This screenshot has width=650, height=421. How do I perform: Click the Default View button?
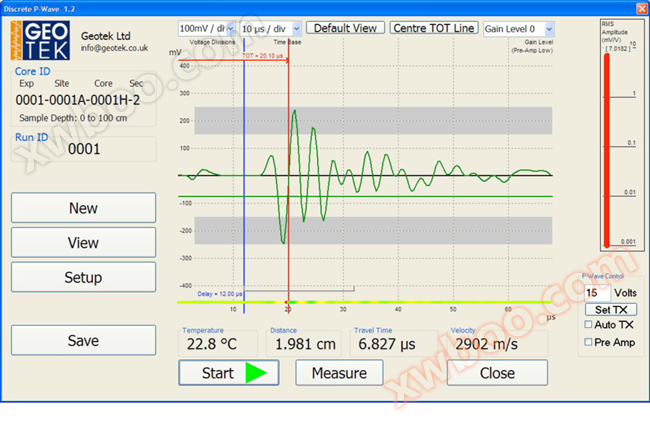pos(344,28)
